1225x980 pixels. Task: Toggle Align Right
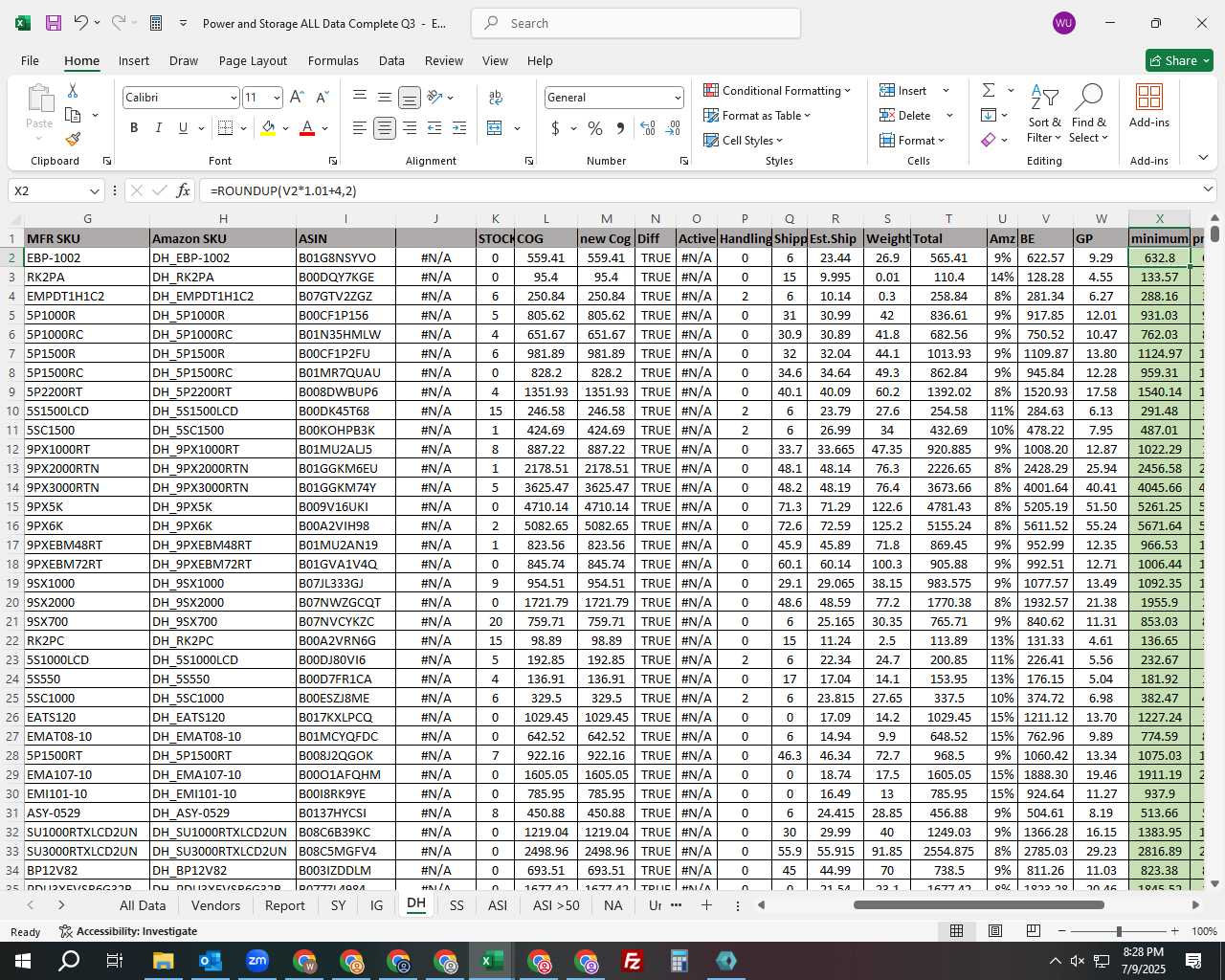410,127
